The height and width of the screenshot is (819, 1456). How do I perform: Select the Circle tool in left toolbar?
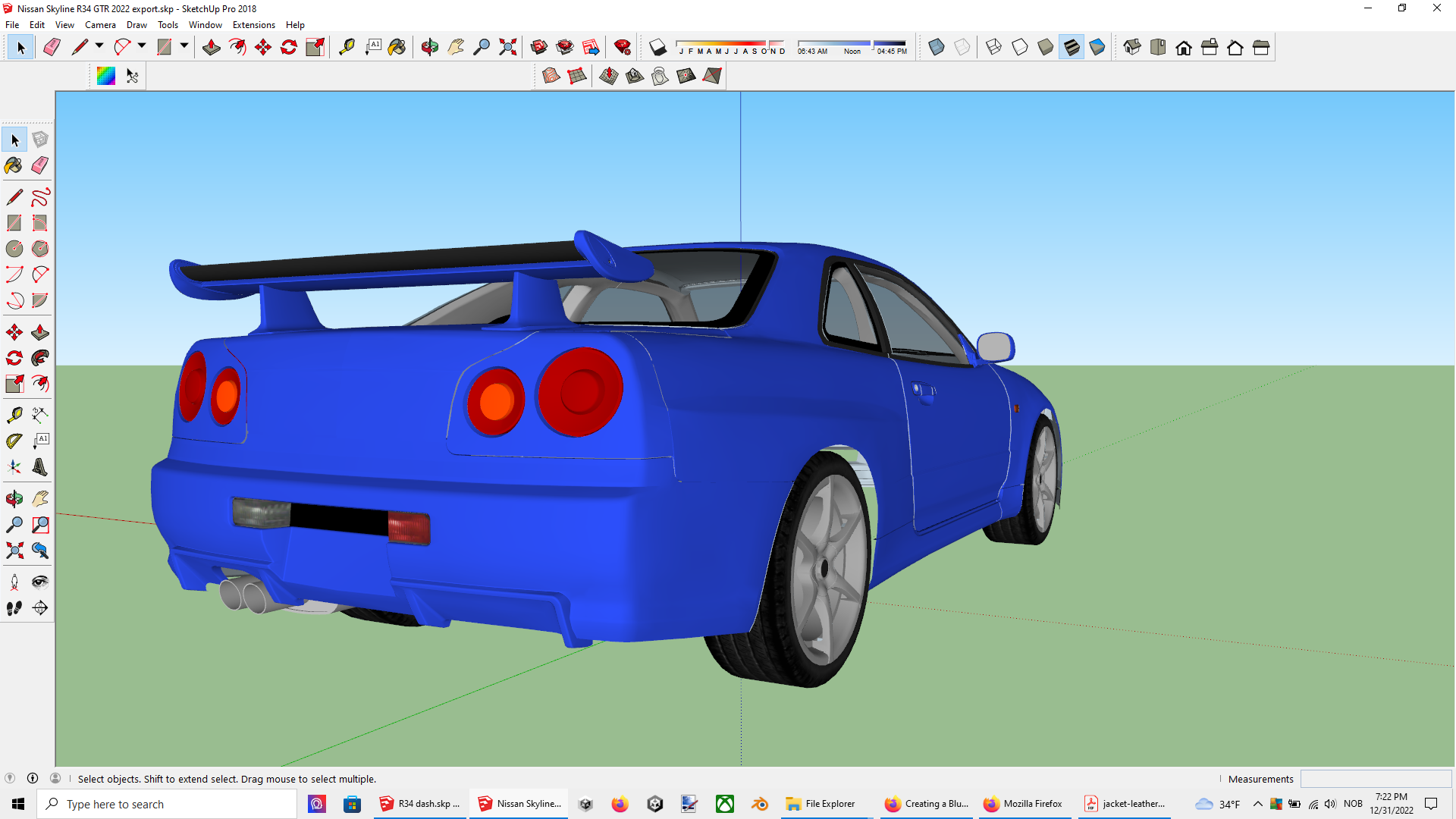point(14,249)
